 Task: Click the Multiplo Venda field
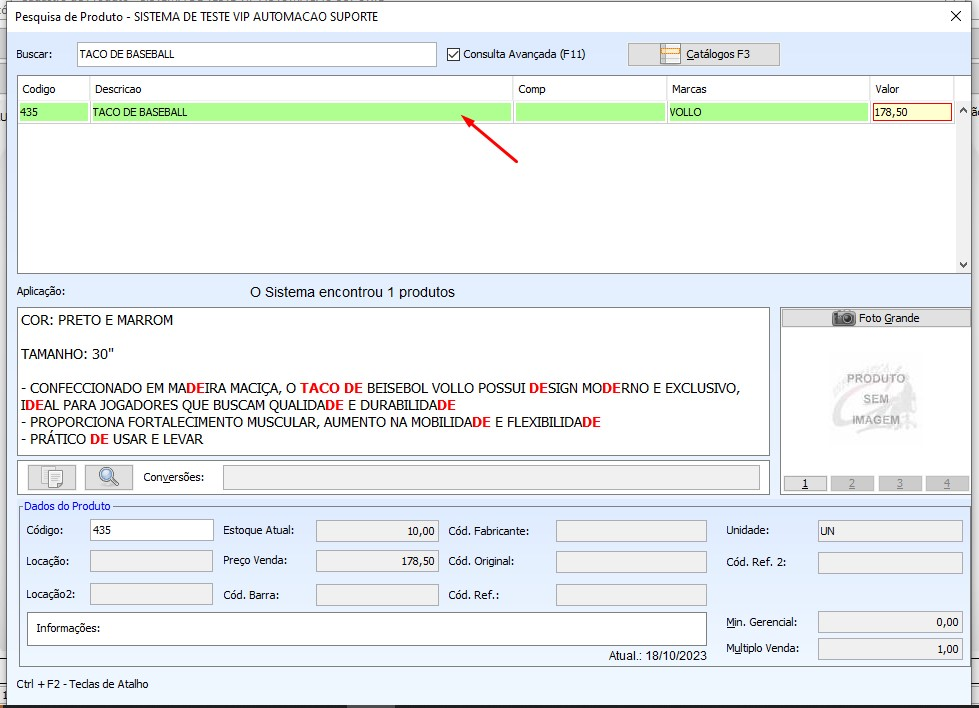click(890, 649)
